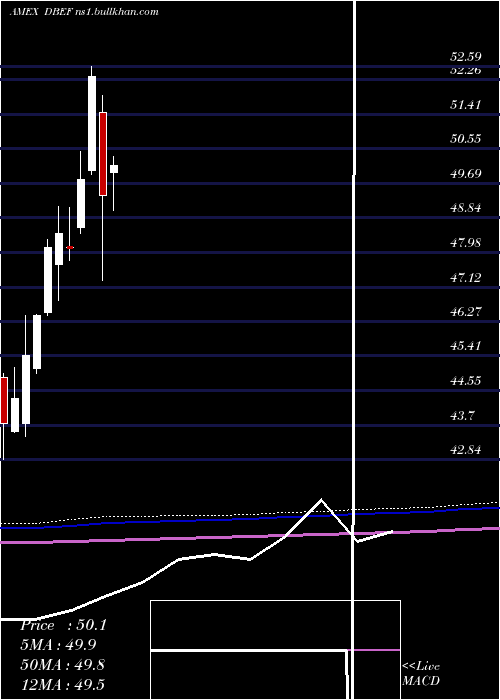
Task: Click the peak of the white MACD line
Action: point(321,499)
